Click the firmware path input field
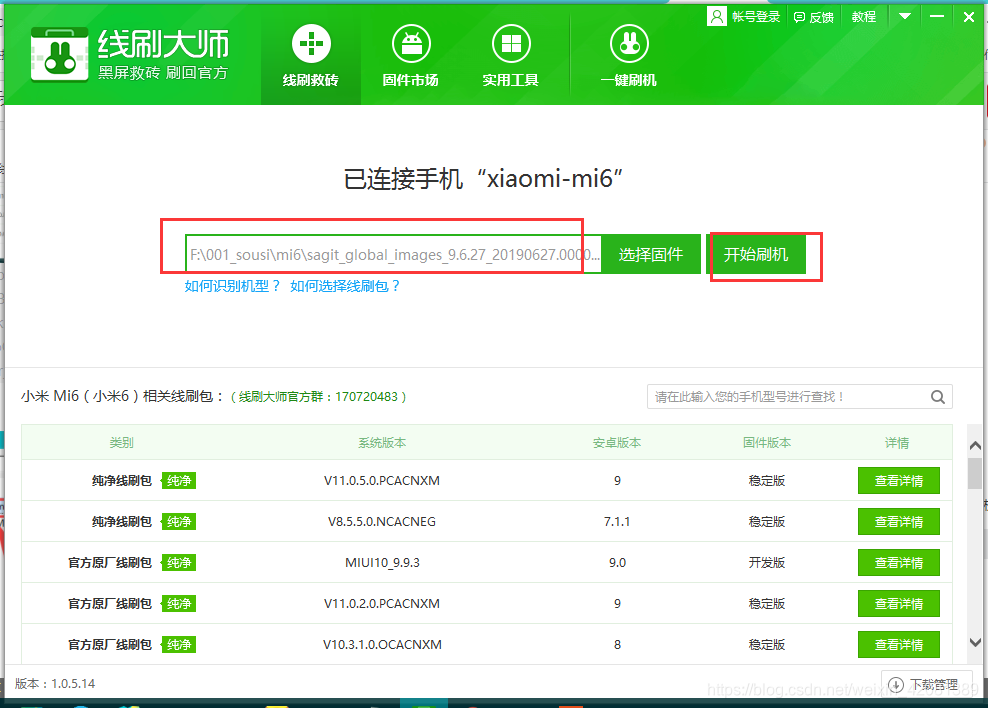The image size is (988, 708). [393, 254]
